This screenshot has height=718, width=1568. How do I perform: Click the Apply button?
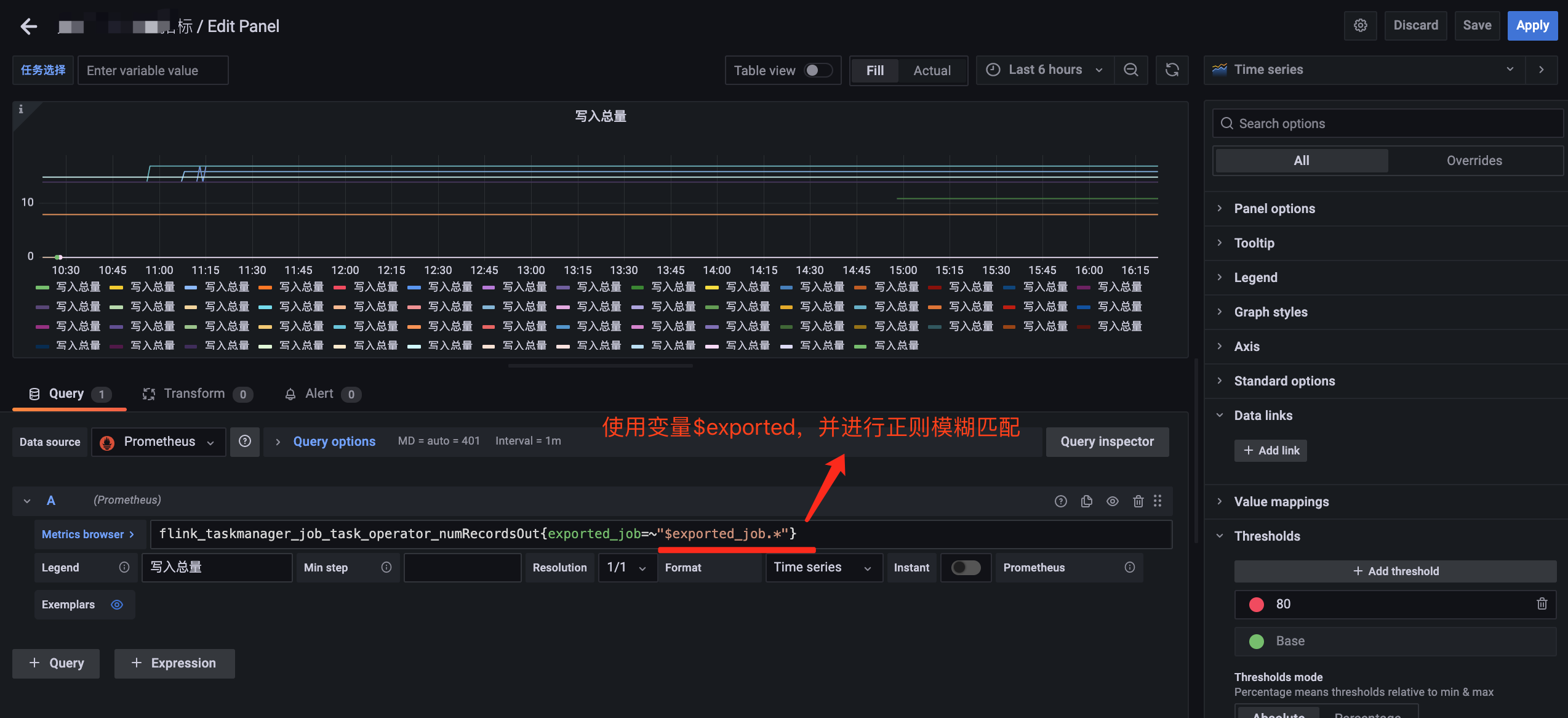(x=1532, y=25)
